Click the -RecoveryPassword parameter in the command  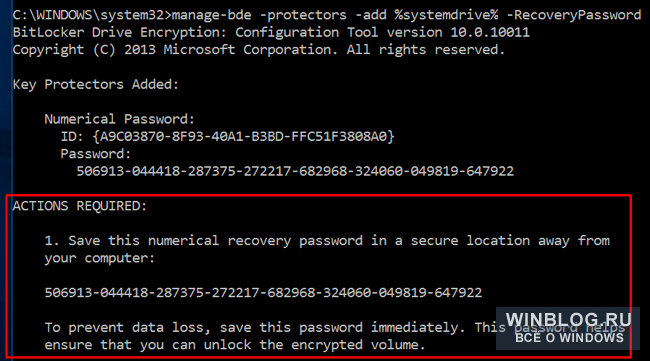574,15
